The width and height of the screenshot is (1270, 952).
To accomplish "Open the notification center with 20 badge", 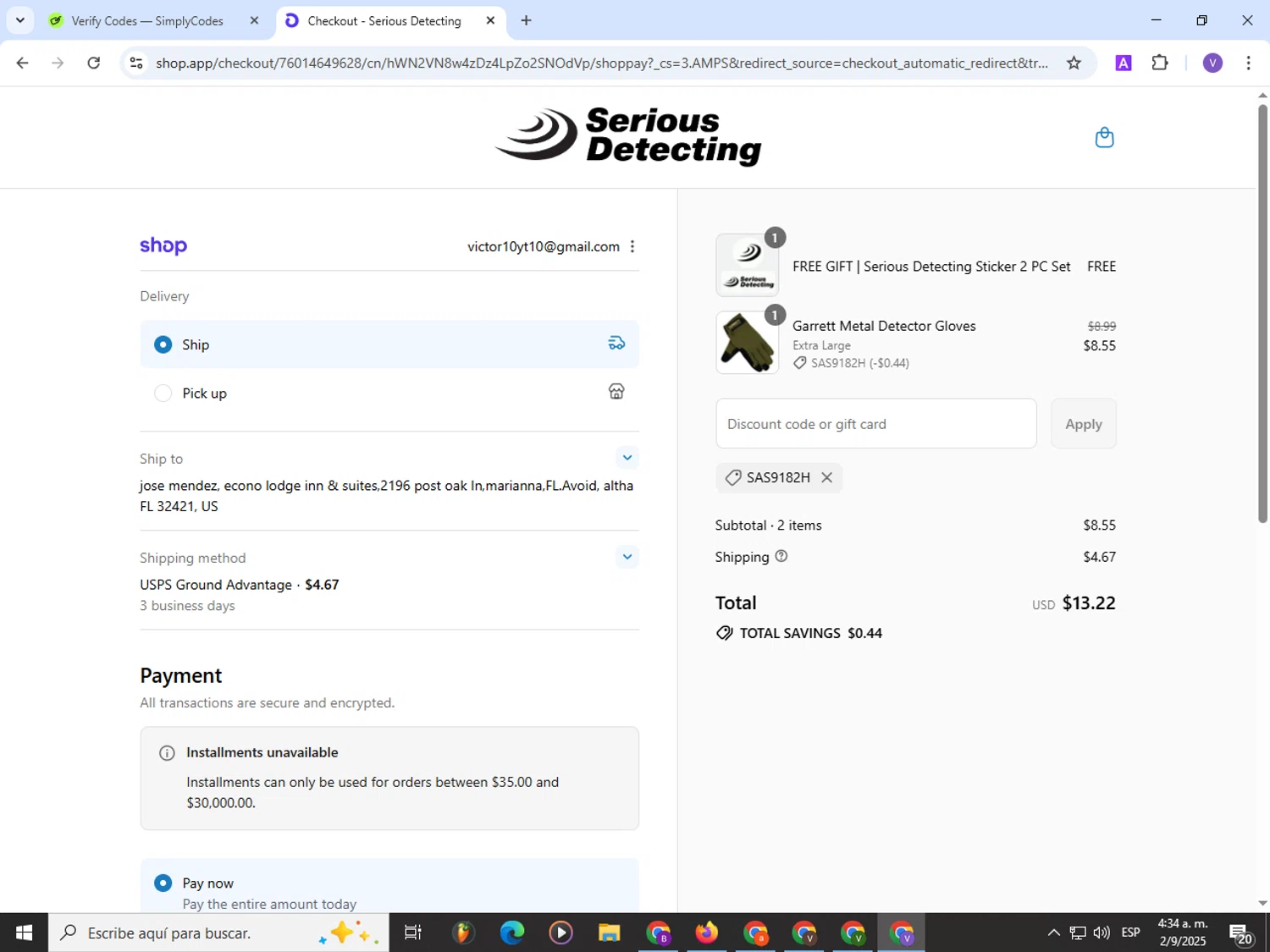I will pos(1242,934).
